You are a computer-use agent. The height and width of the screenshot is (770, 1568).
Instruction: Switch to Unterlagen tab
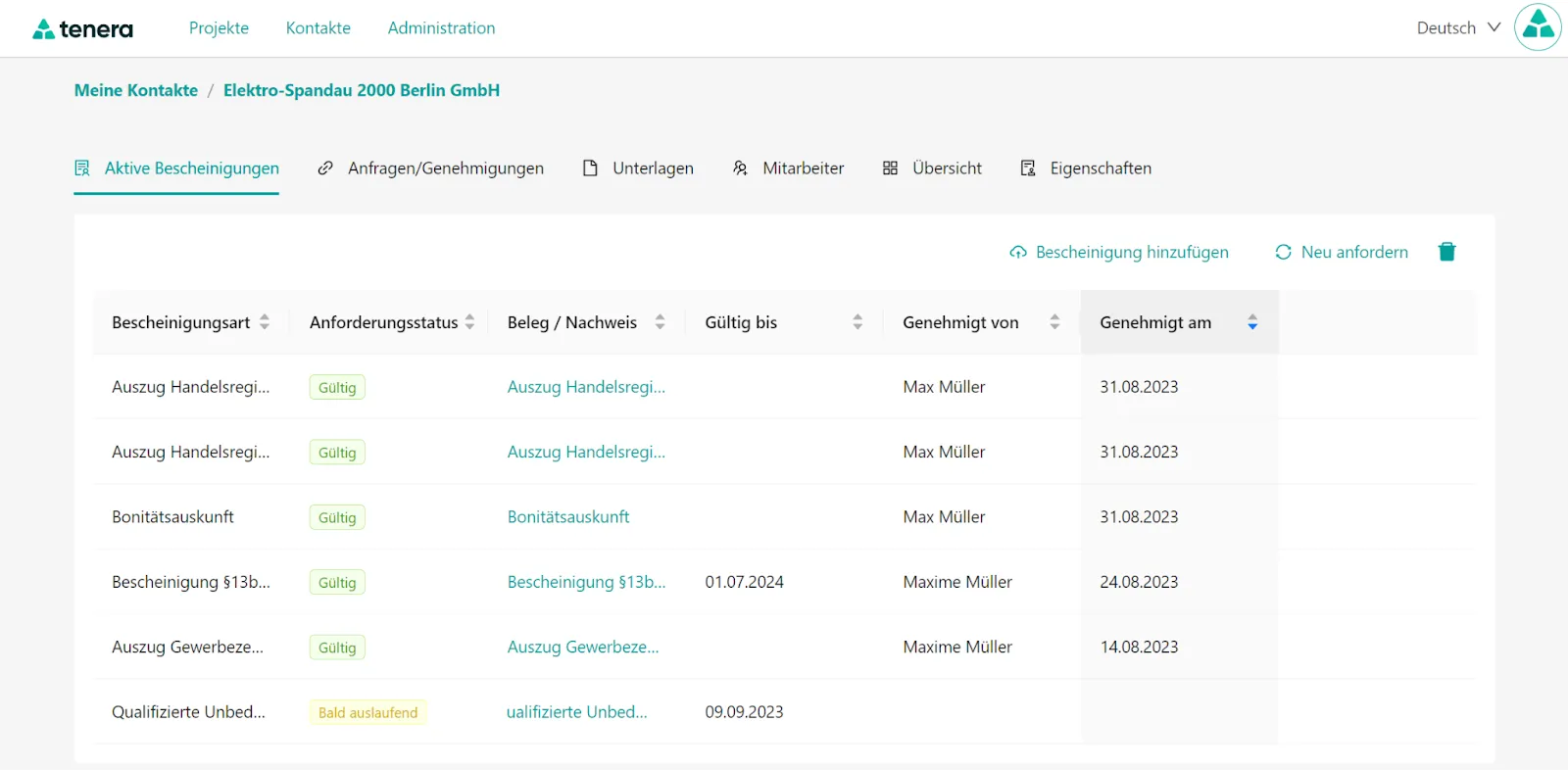point(638,168)
